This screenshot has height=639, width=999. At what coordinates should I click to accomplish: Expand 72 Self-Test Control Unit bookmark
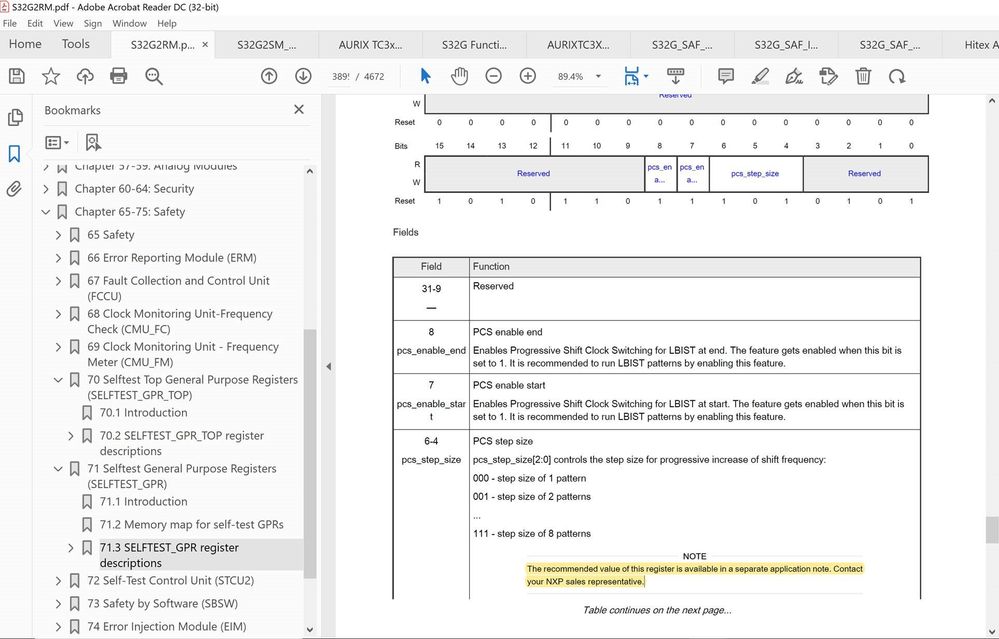click(59, 580)
